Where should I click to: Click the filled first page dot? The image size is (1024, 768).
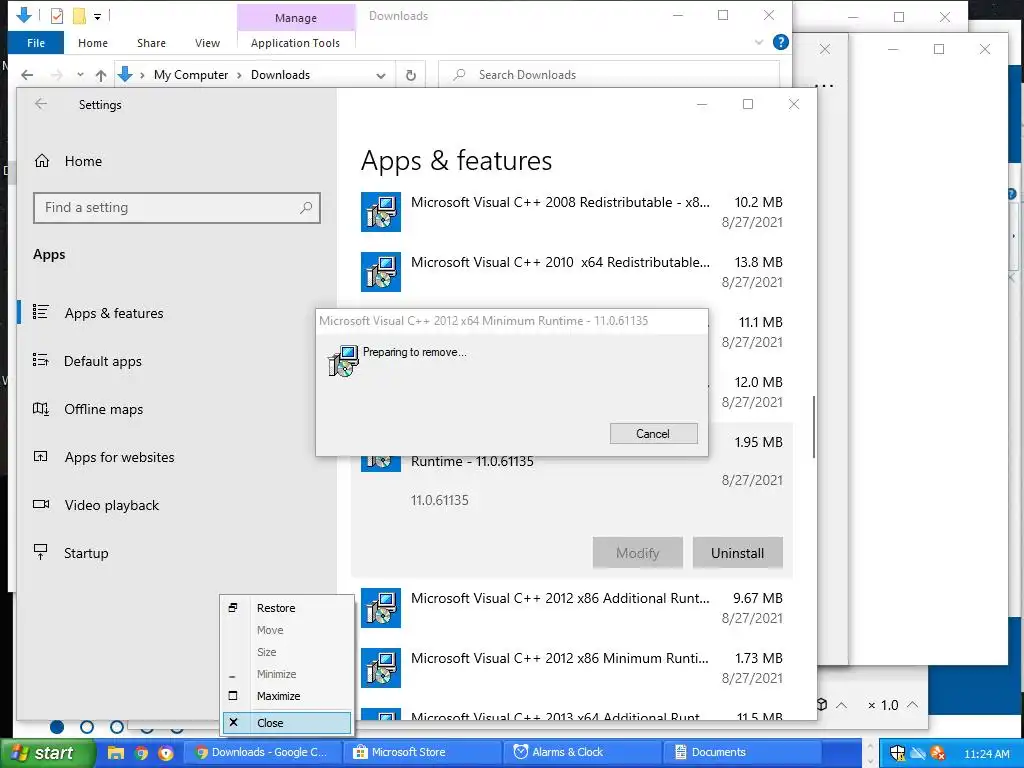coord(57,727)
